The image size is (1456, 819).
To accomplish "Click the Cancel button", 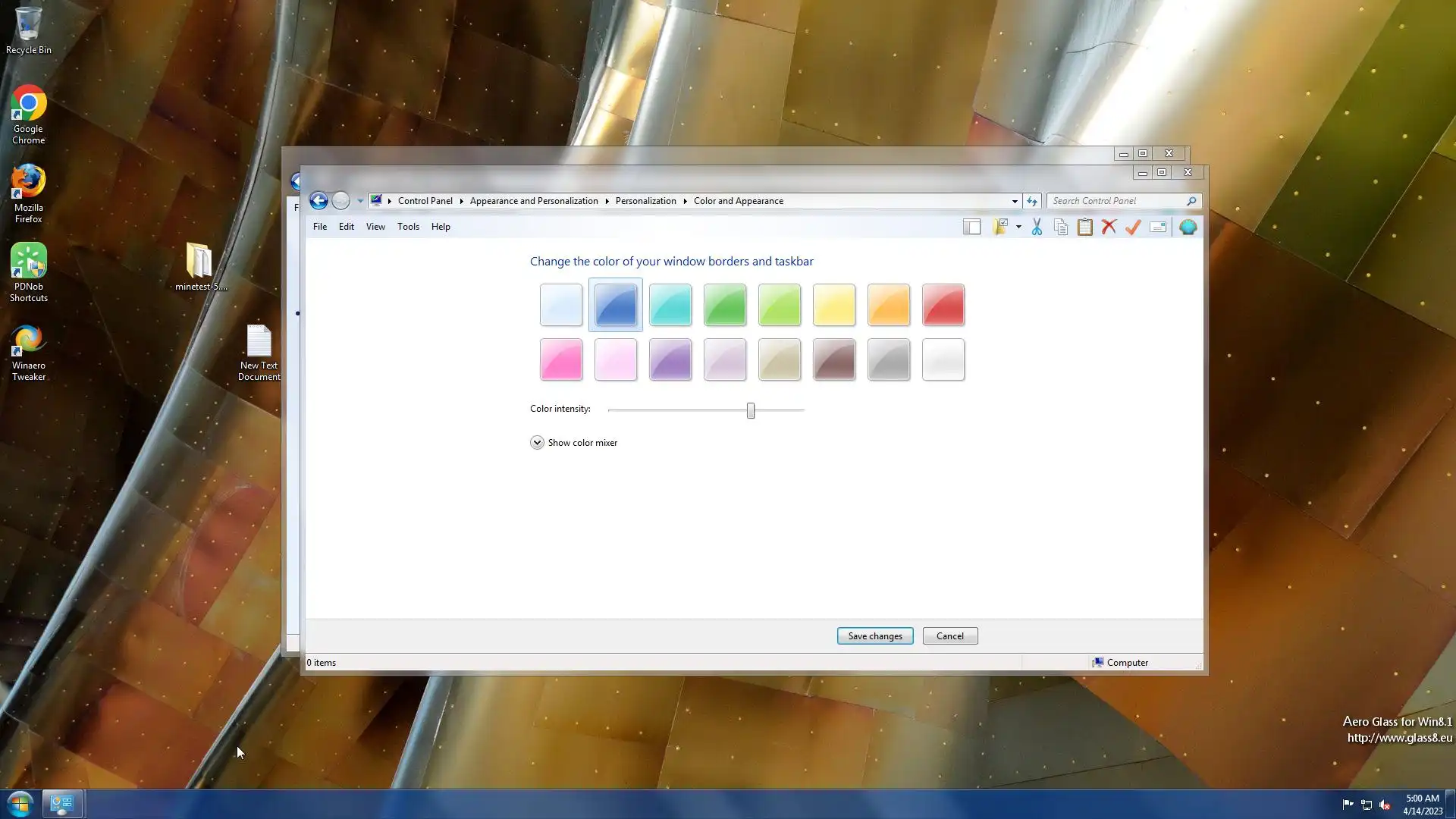I will point(949,636).
